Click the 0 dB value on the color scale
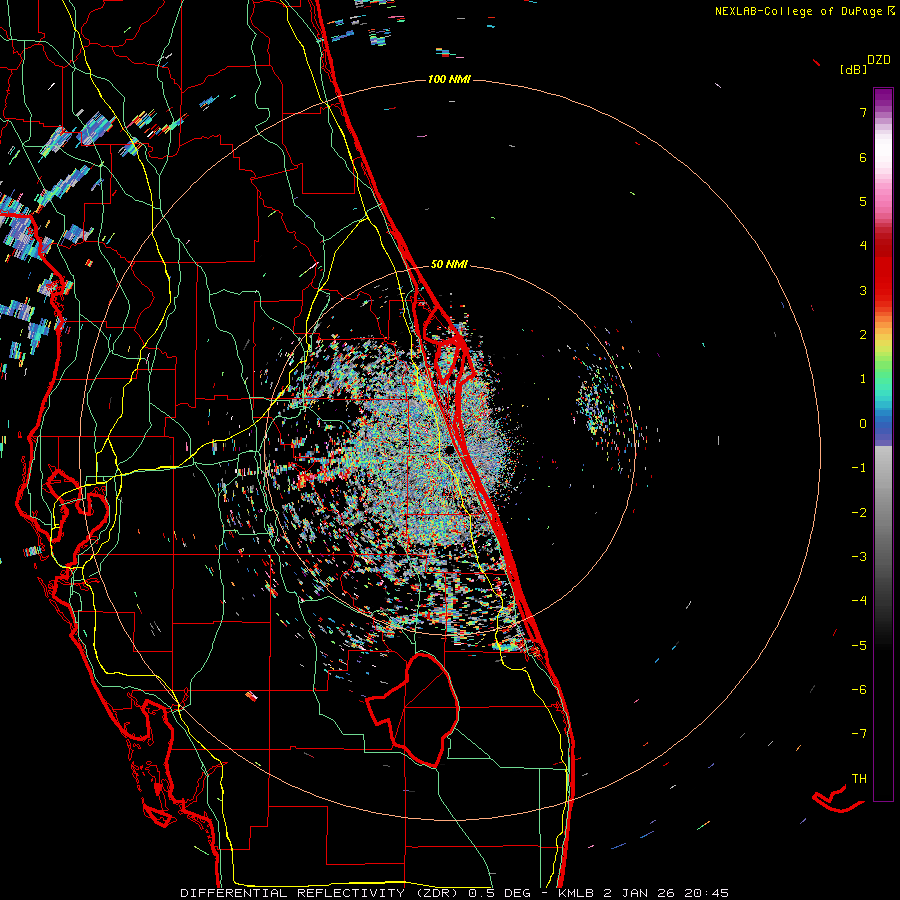Viewport: 900px width, 900px height. click(x=863, y=424)
